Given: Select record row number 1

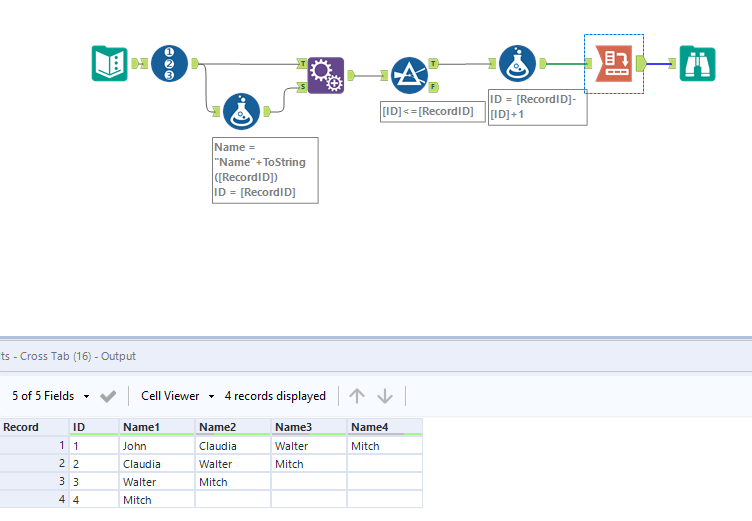Looking at the screenshot, I should click(34, 446).
